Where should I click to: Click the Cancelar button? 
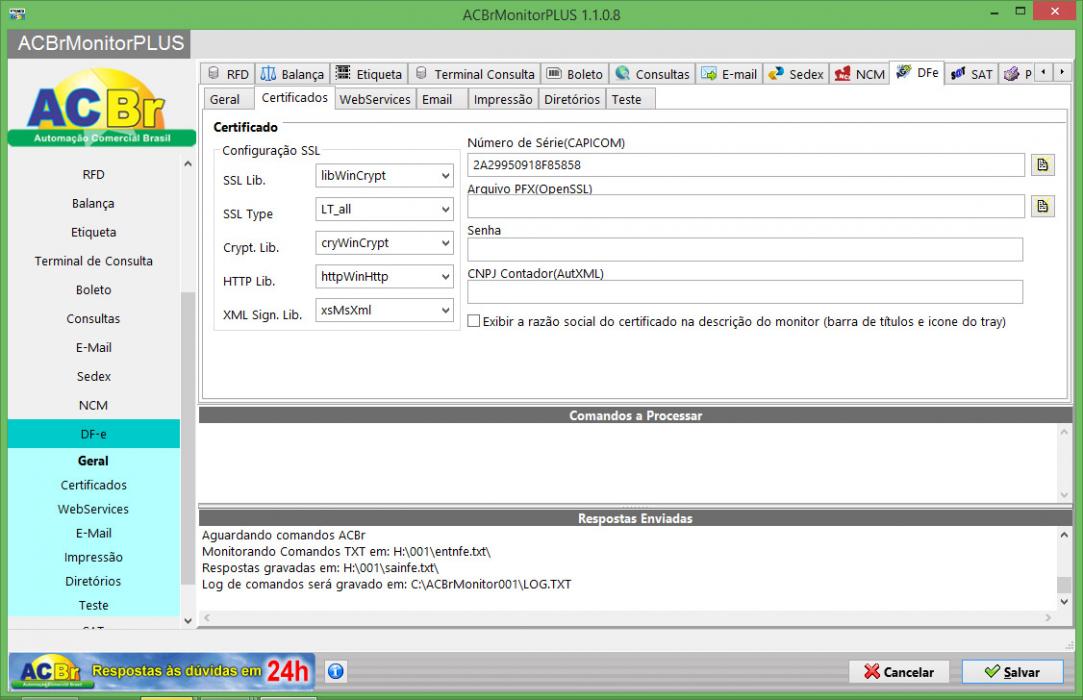coord(899,672)
